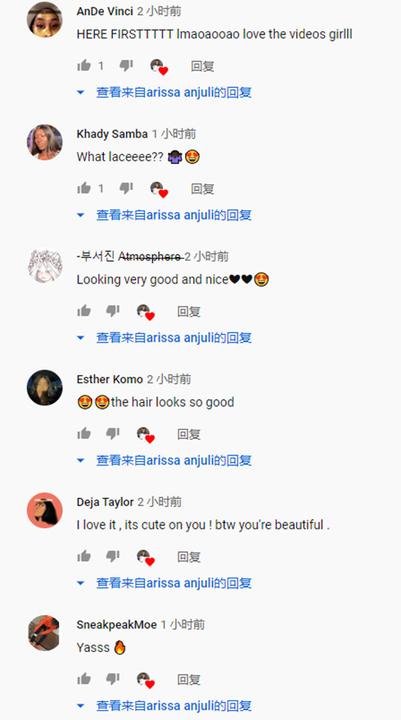Image resolution: width=401 pixels, height=720 pixels.
Task: Dislike Khady Samba's comment
Action: tap(126, 188)
